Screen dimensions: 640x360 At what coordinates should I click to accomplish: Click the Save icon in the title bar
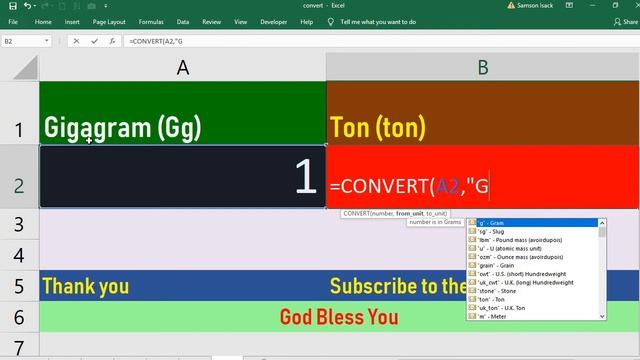pos(13,6)
